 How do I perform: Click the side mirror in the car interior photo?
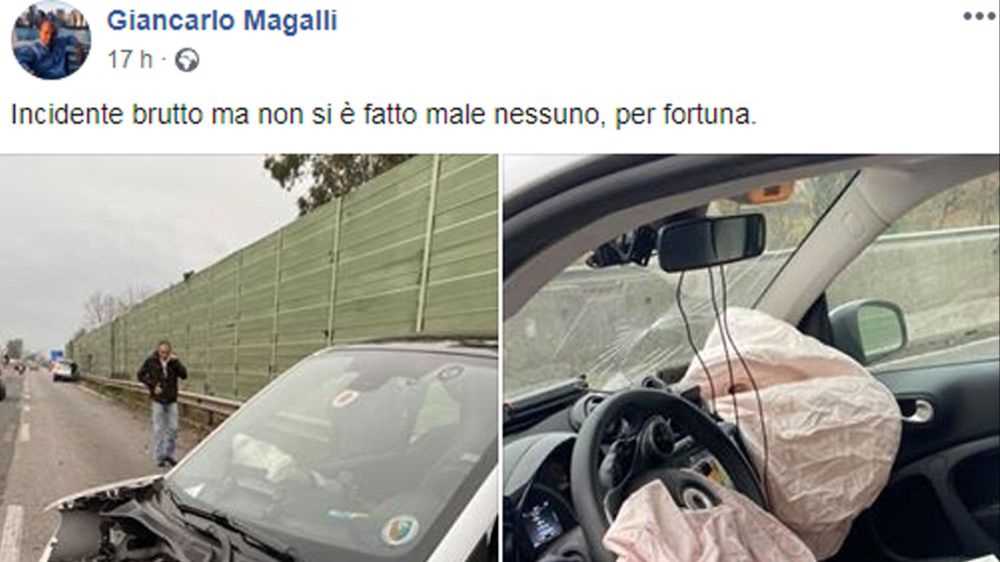(x=868, y=332)
